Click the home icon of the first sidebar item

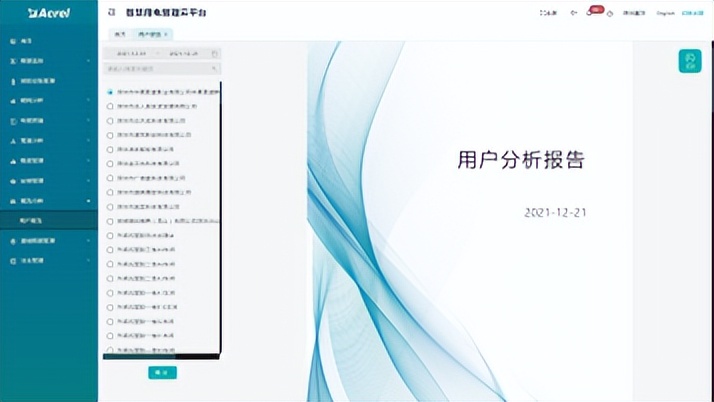pyautogui.click(x=13, y=41)
